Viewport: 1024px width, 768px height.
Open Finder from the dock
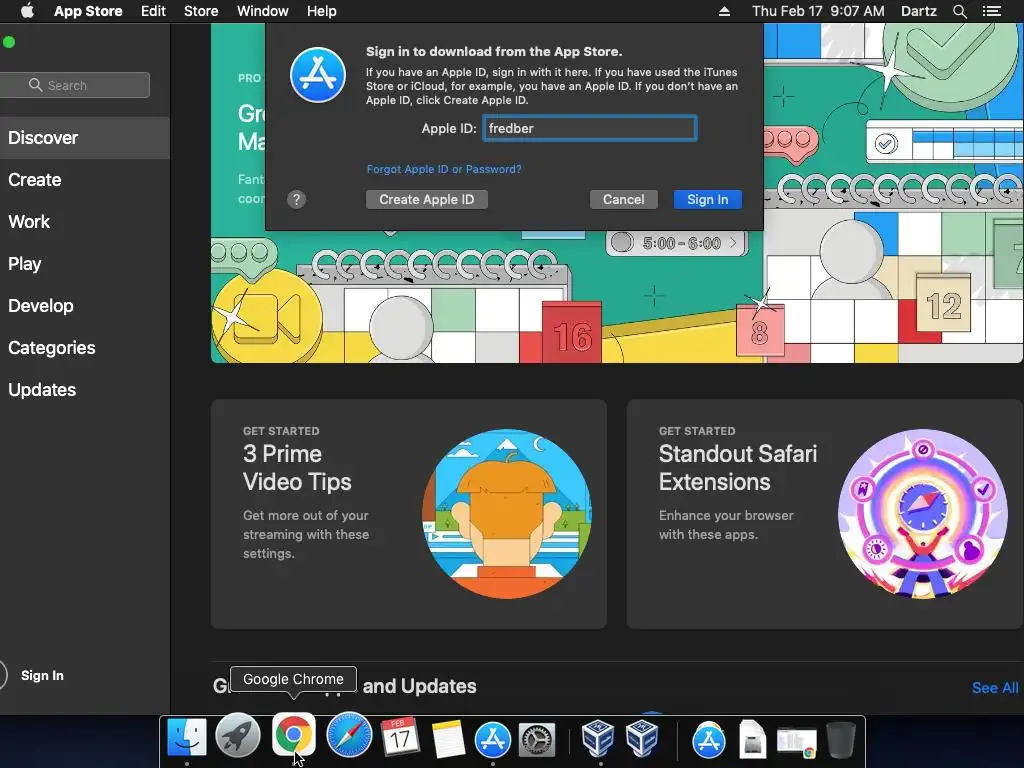click(187, 739)
